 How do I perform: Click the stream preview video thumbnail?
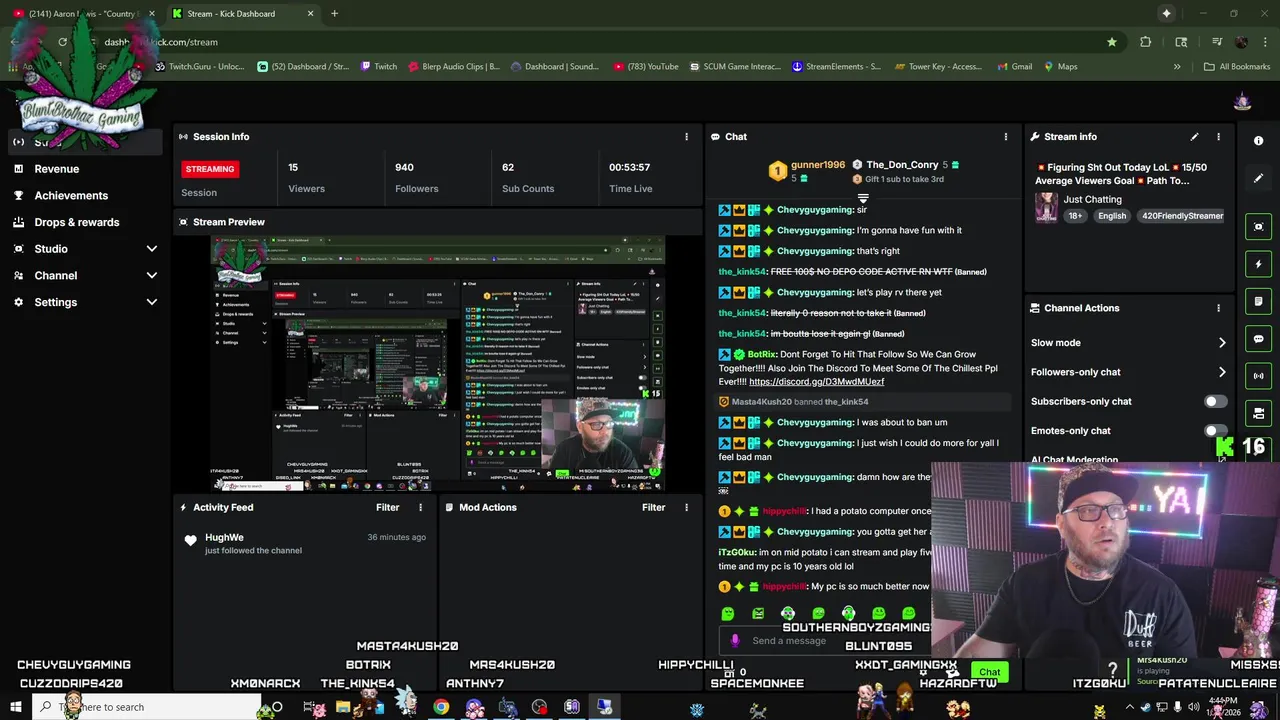[x=438, y=364]
